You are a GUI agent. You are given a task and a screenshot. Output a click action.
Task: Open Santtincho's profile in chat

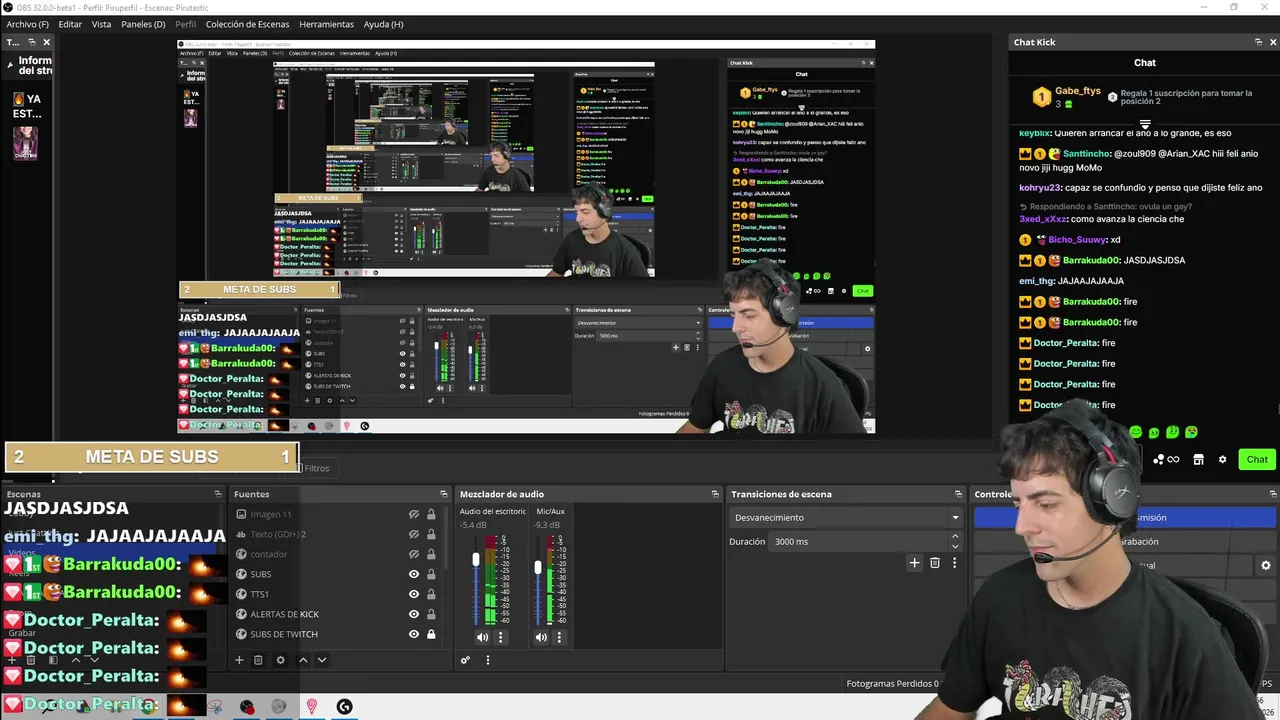[x=1087, y=154]
